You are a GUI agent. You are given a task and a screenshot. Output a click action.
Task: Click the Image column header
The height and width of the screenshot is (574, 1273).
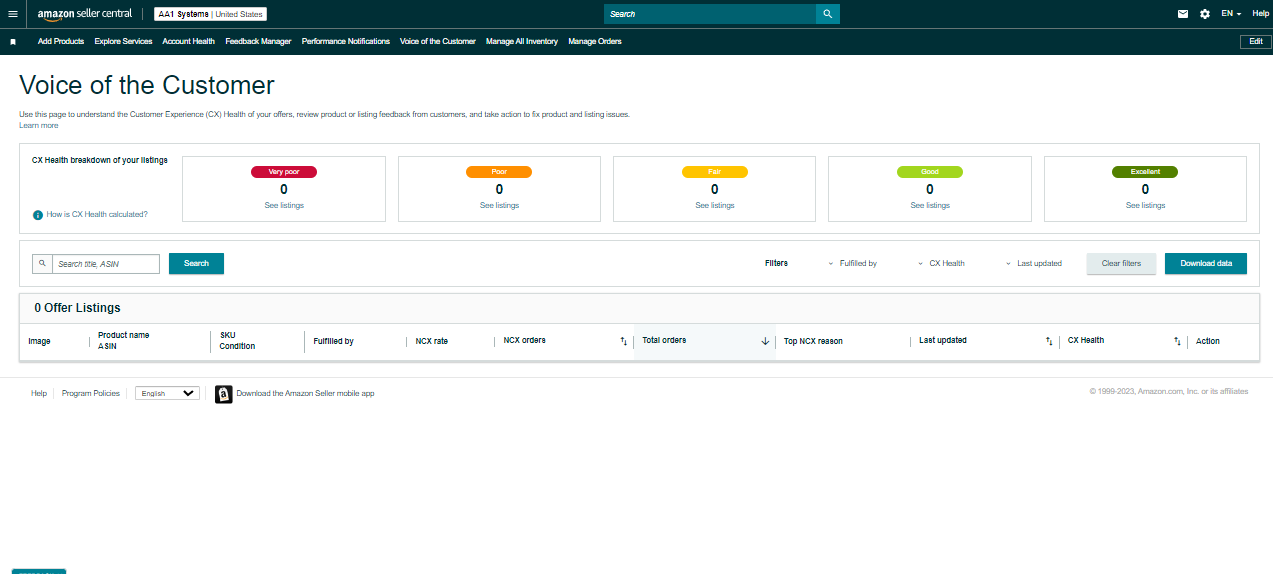coord(39,341)
